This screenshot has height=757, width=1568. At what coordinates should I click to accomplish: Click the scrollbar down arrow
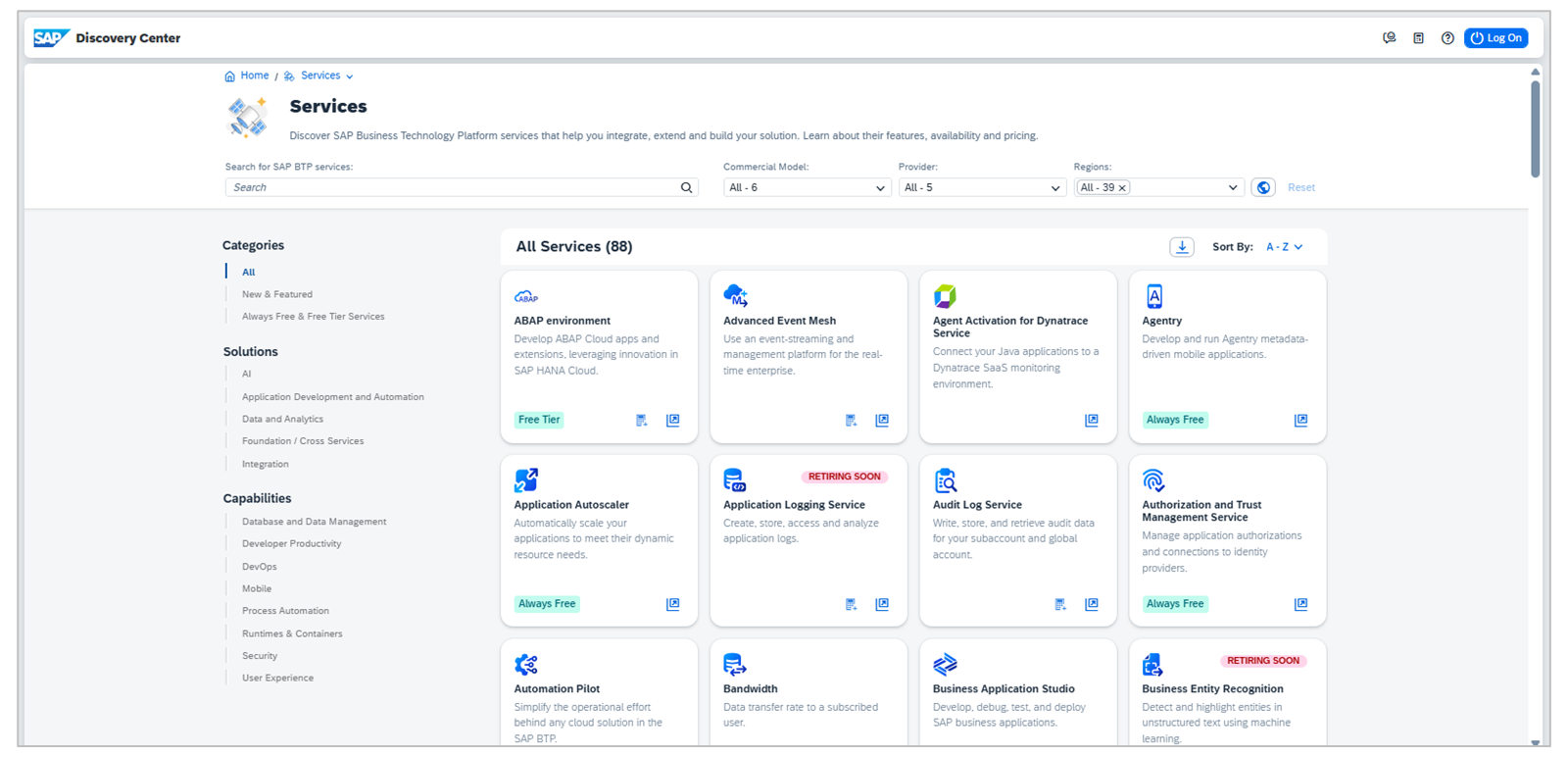tap(1535, 742)
